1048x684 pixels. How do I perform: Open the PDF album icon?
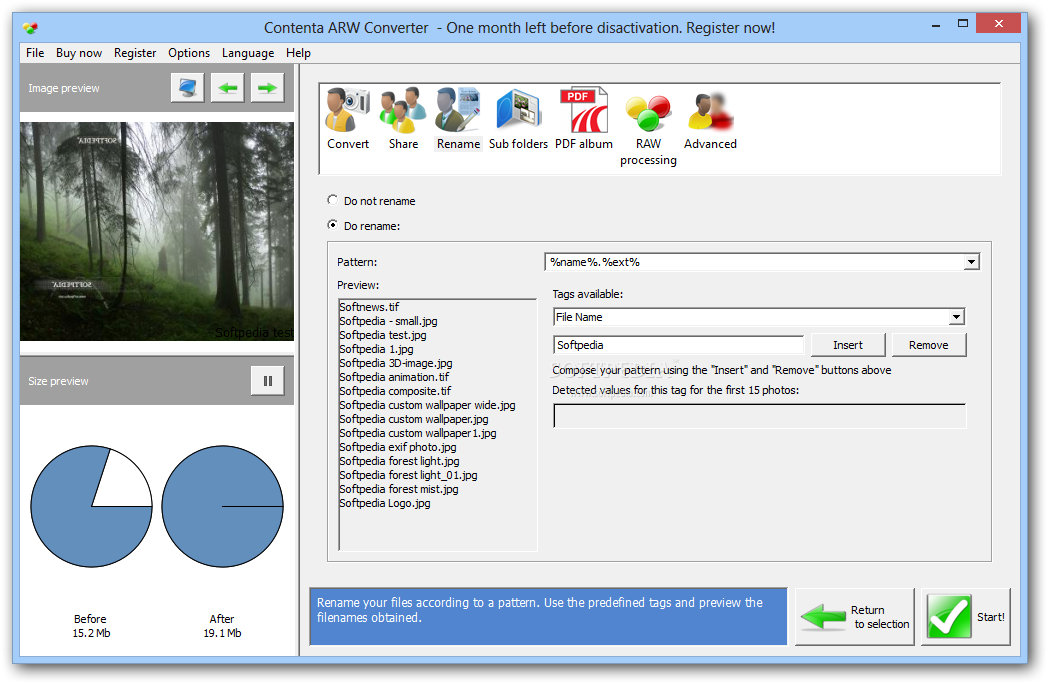583,119
